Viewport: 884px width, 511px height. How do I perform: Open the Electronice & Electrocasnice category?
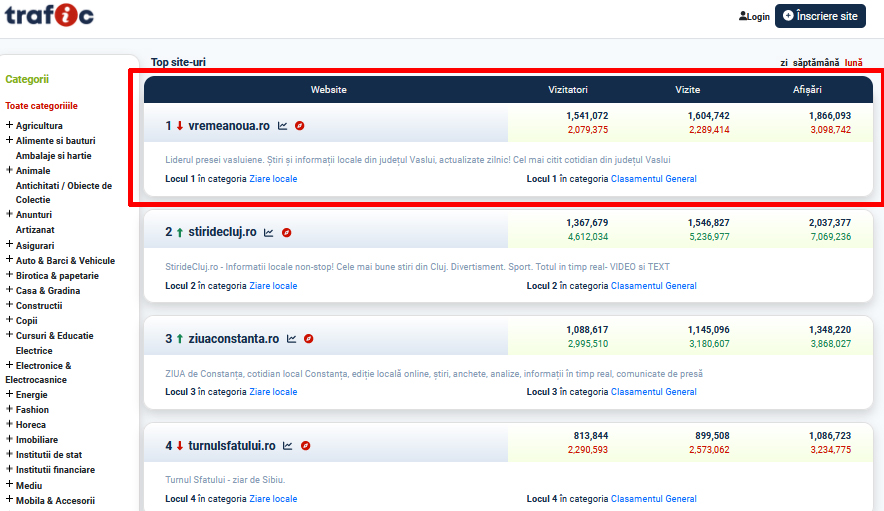tap(38, 373)
